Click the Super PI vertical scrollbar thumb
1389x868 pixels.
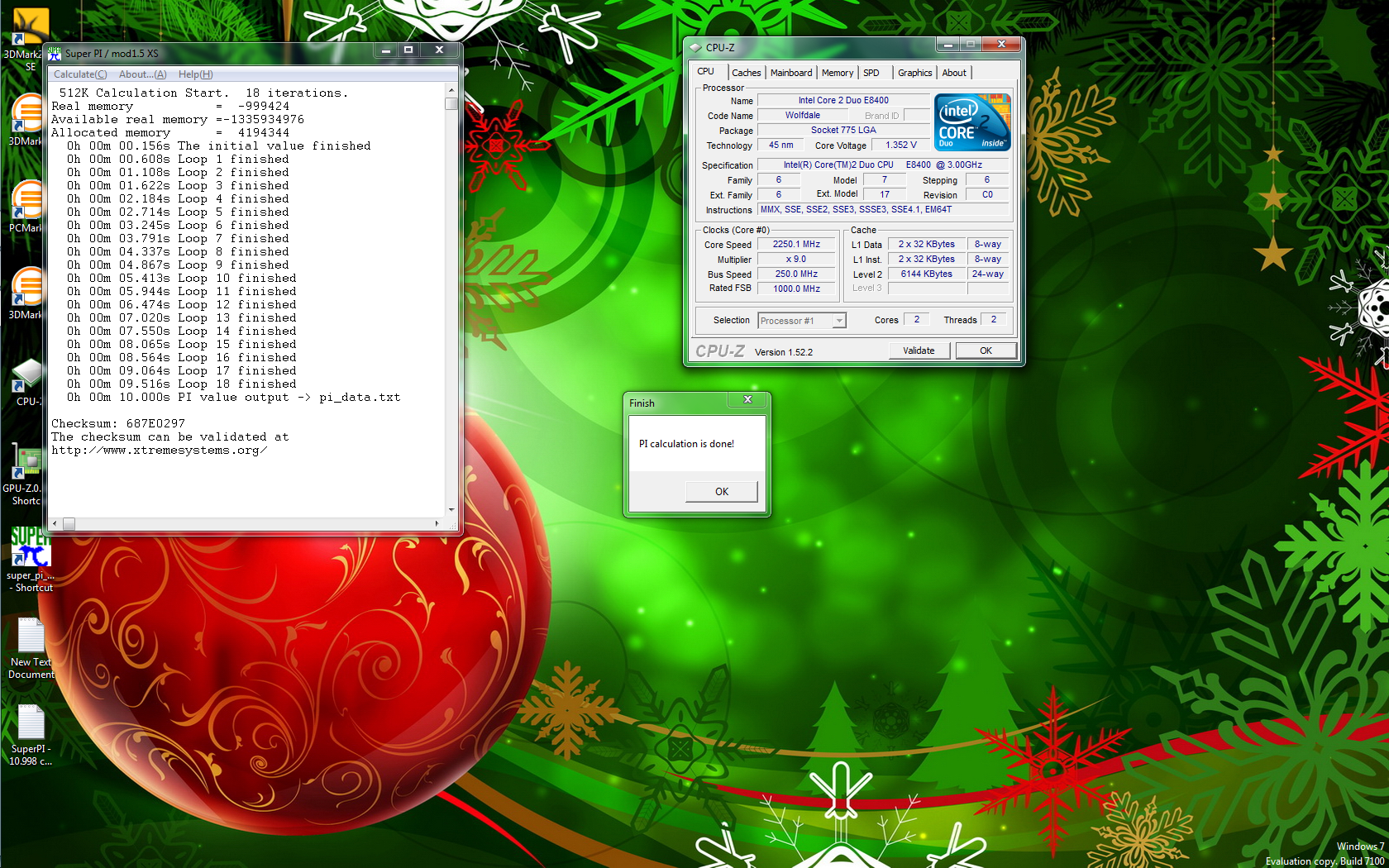pos(451,104)
